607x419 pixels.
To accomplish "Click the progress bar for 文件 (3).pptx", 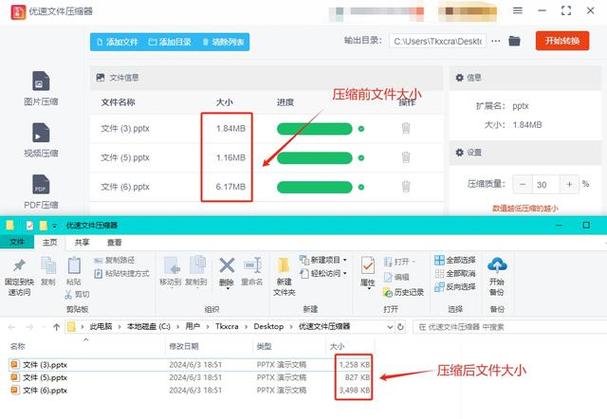I will 315,129.
